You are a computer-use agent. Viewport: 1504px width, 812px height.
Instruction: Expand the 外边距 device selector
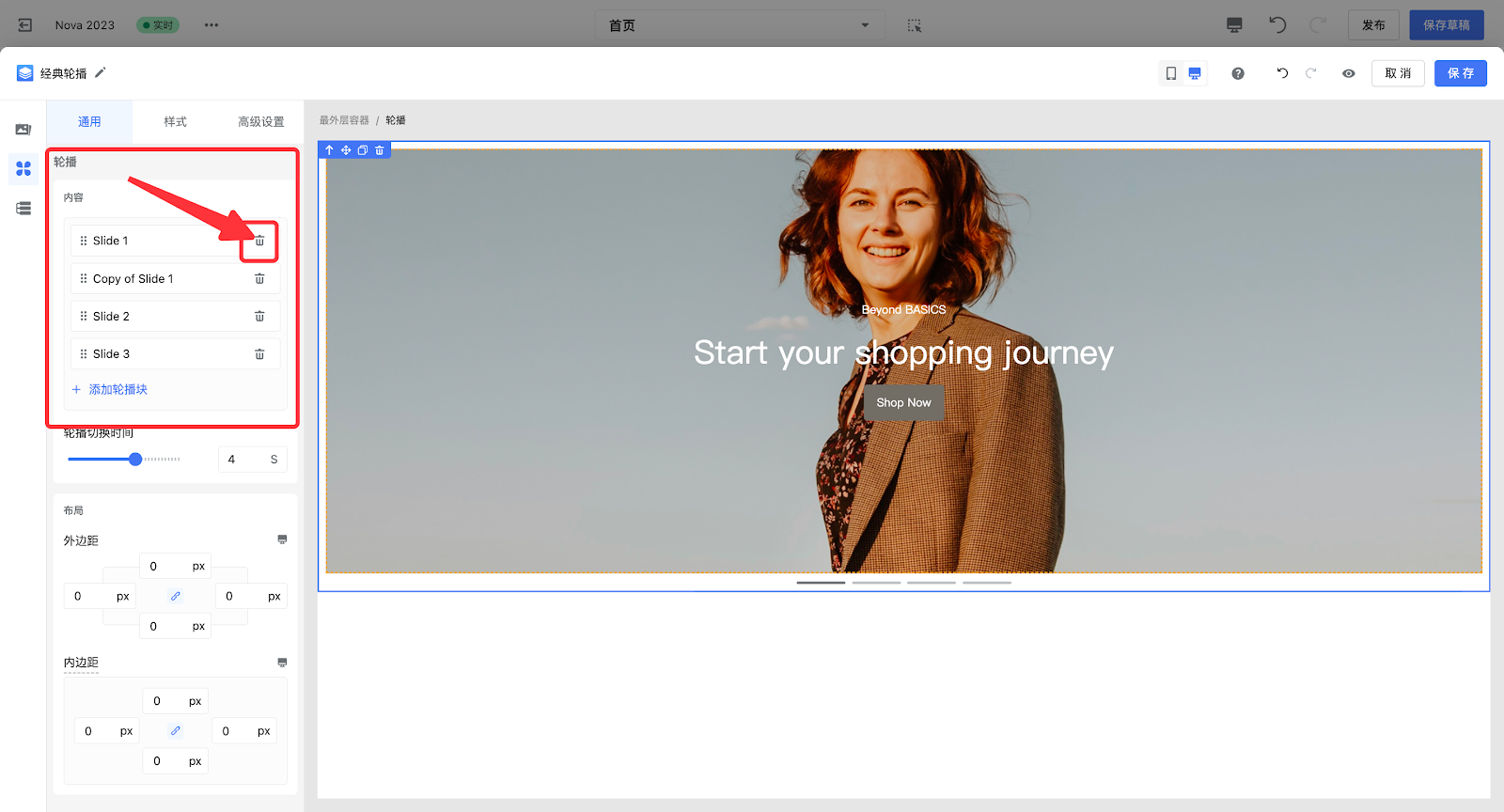pos(282,539)
